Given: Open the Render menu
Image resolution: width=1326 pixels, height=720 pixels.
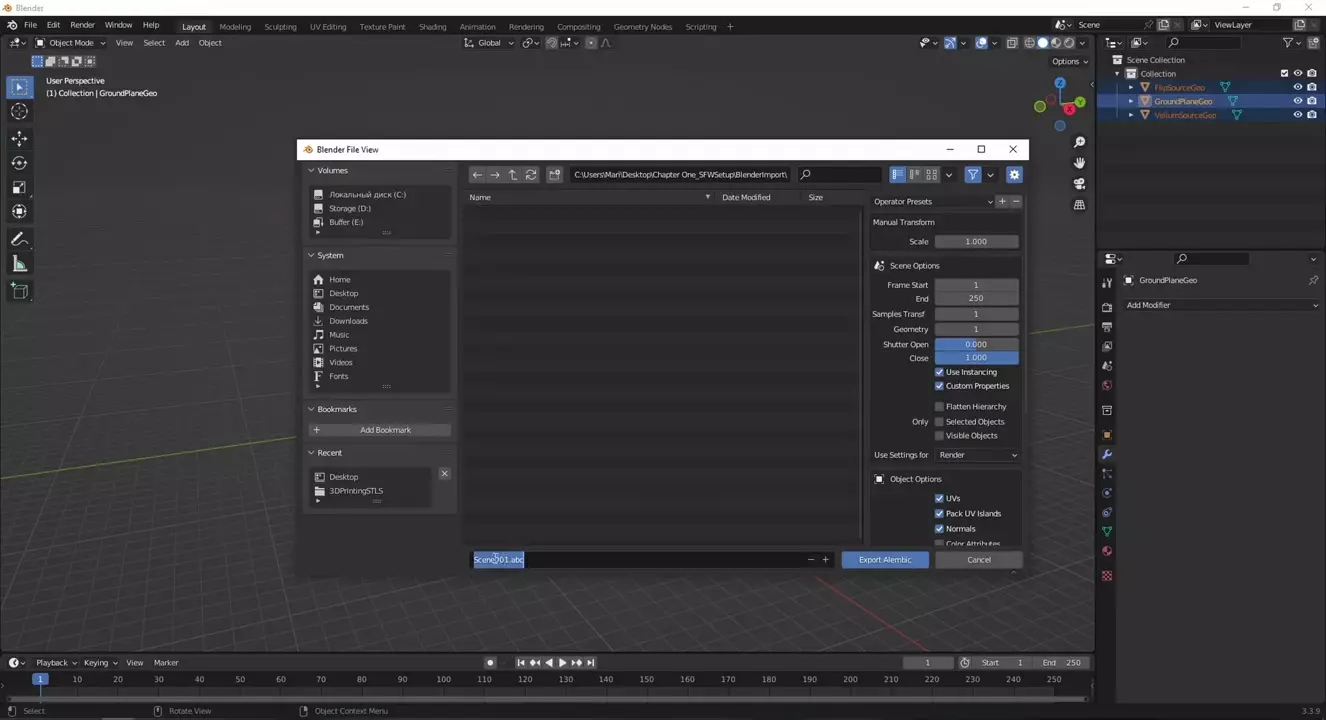Looking at the screenshot, I should (82, 25).
